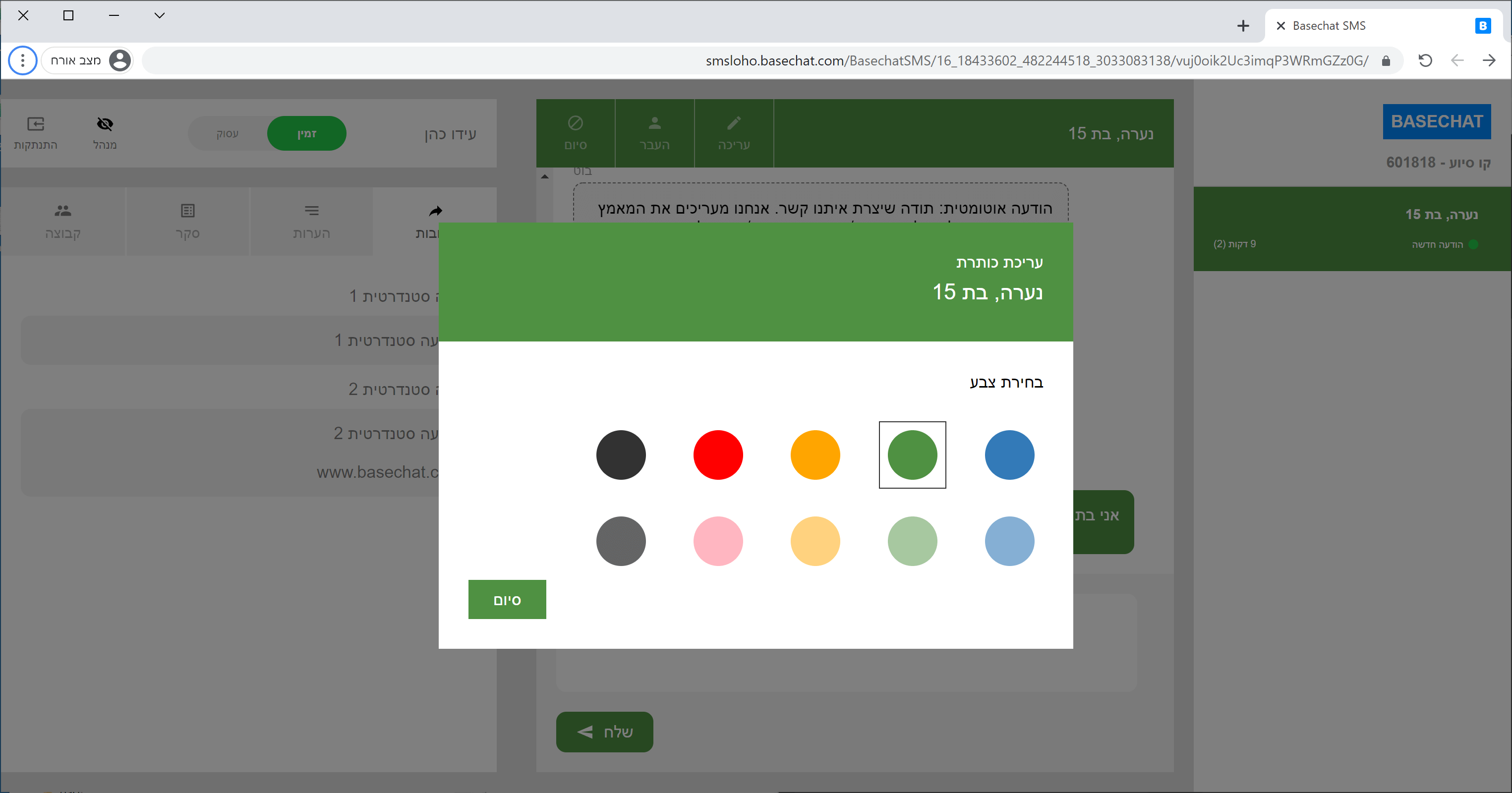Click the pencil edit icon (עריכה)

pyautogui.click(x=734, y=123)
